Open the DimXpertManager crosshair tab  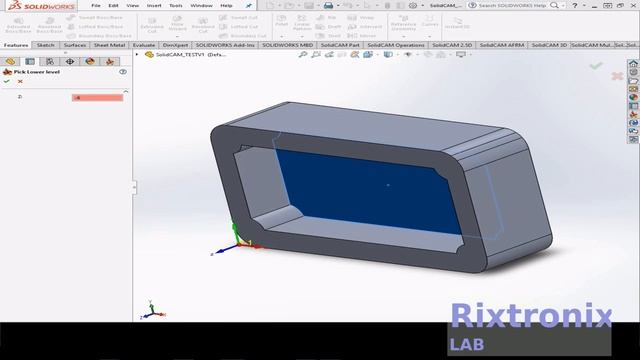point(70,61)
